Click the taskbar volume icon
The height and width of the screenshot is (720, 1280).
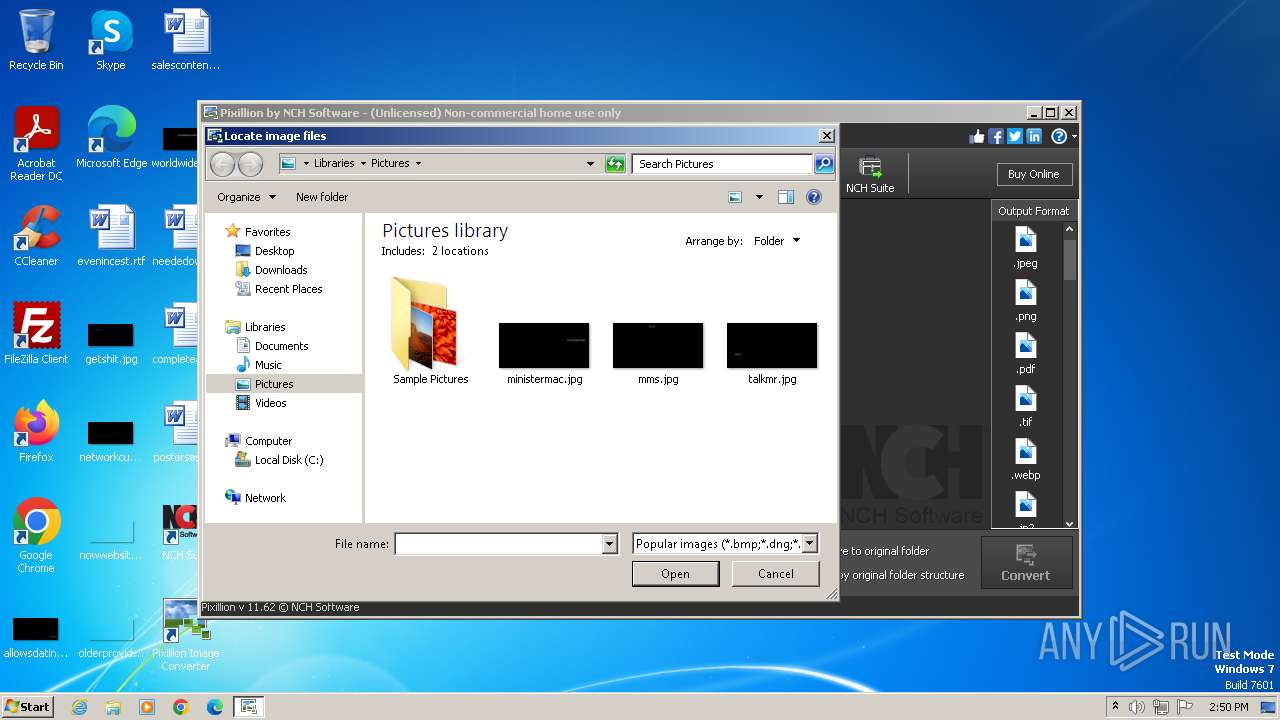pos(1137,707)
